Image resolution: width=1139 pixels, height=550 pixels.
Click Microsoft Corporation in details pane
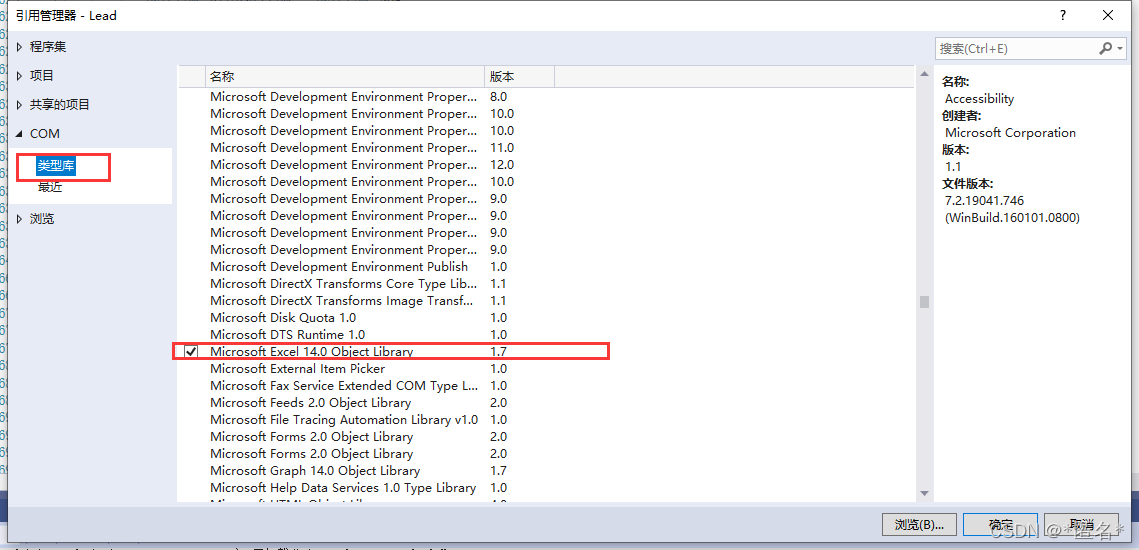point(1010,133)
